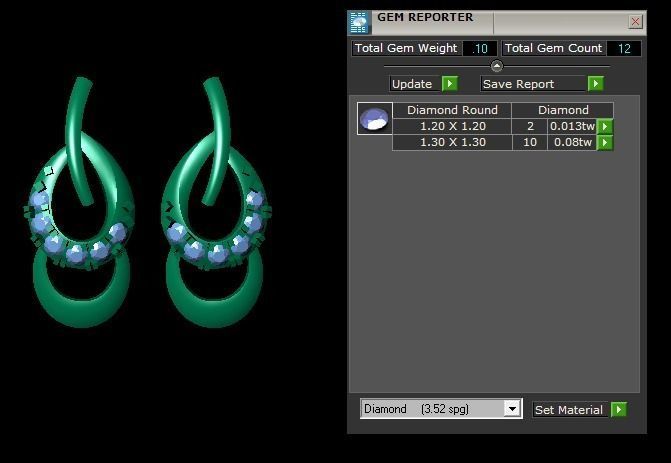Click the green arrow for the 0.08tw row
Viewport: 671px width, 463px height.
[x=605, y=142]
